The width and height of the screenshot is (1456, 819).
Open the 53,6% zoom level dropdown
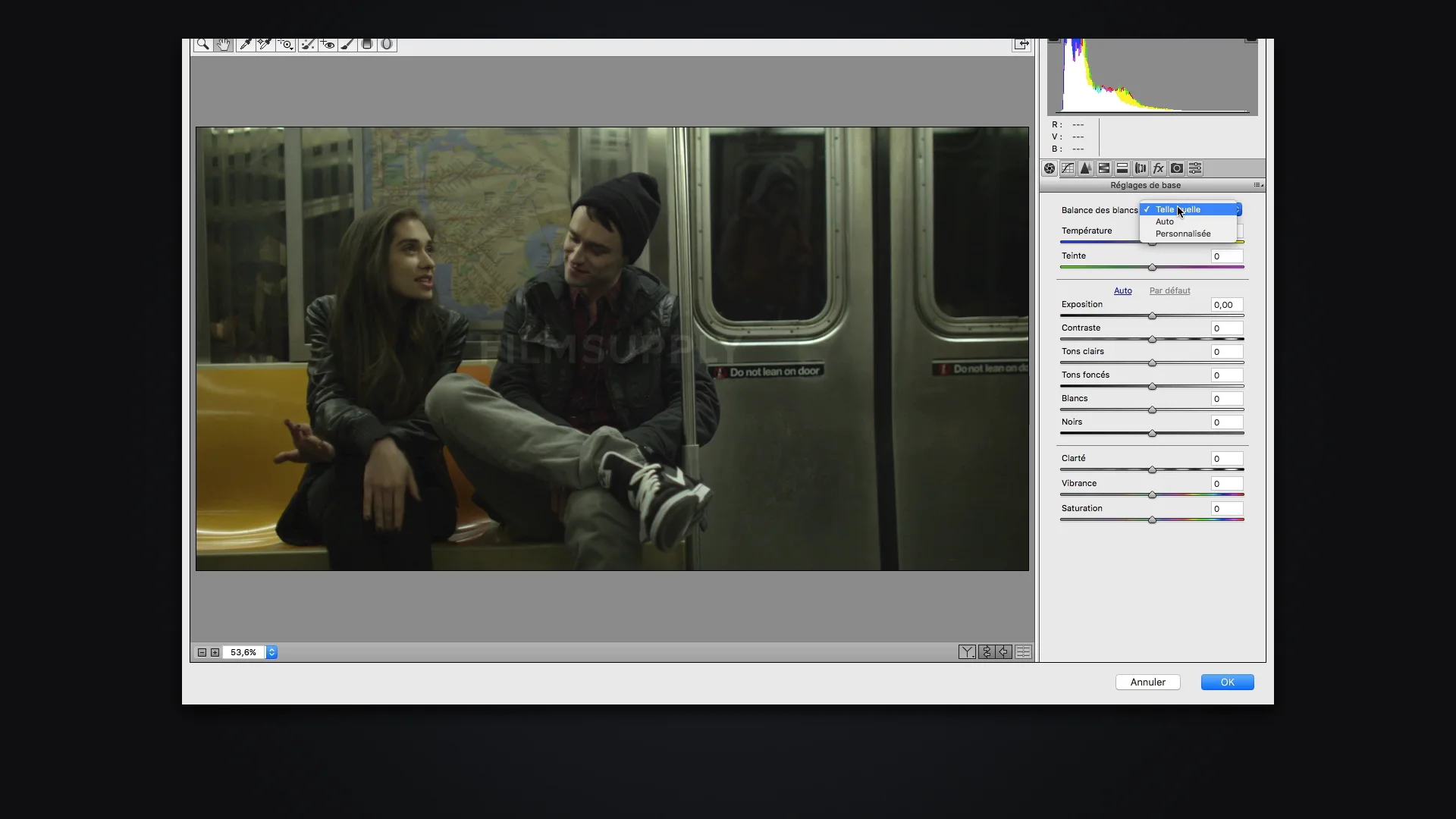tap(271, 652)
